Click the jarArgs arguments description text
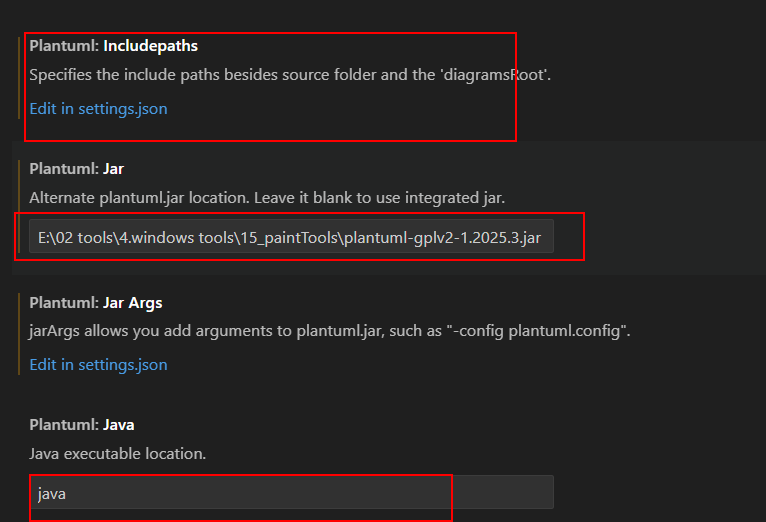This screenshot has width=766, height=522. 330,331
